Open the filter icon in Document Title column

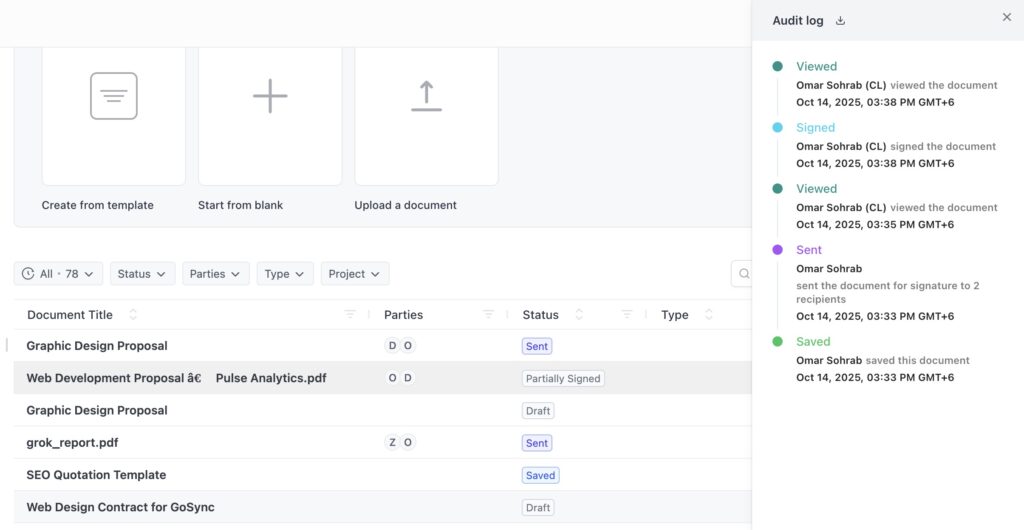click(350, 314)
